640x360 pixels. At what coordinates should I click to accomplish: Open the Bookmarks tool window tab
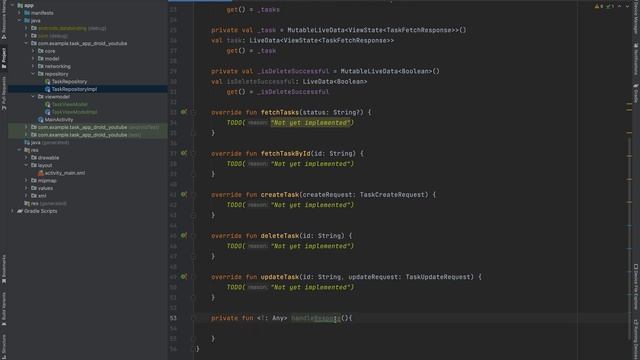click(4, 269)
